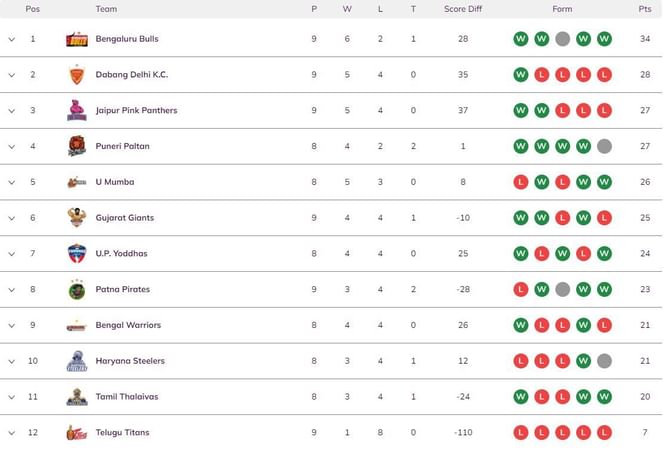Expand the Bengaluru Bulls row chevron
Viewport: 668px width, 450px height.
[12, 39]
